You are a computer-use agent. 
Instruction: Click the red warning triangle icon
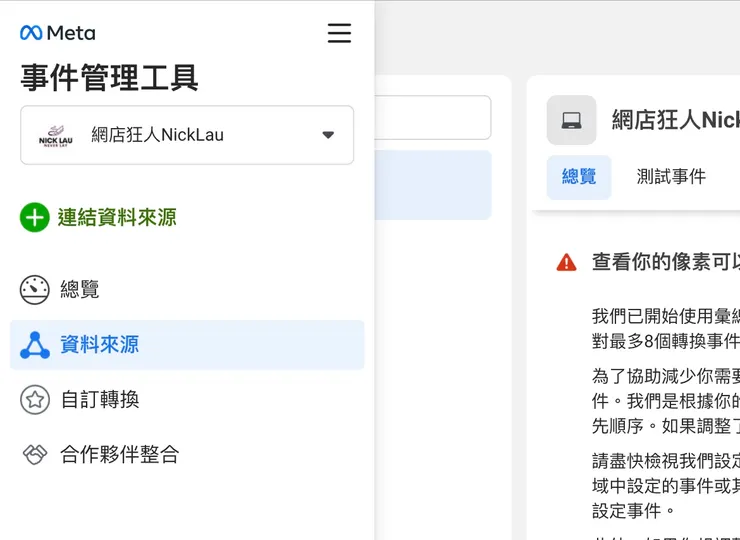(x=566, y=262)
